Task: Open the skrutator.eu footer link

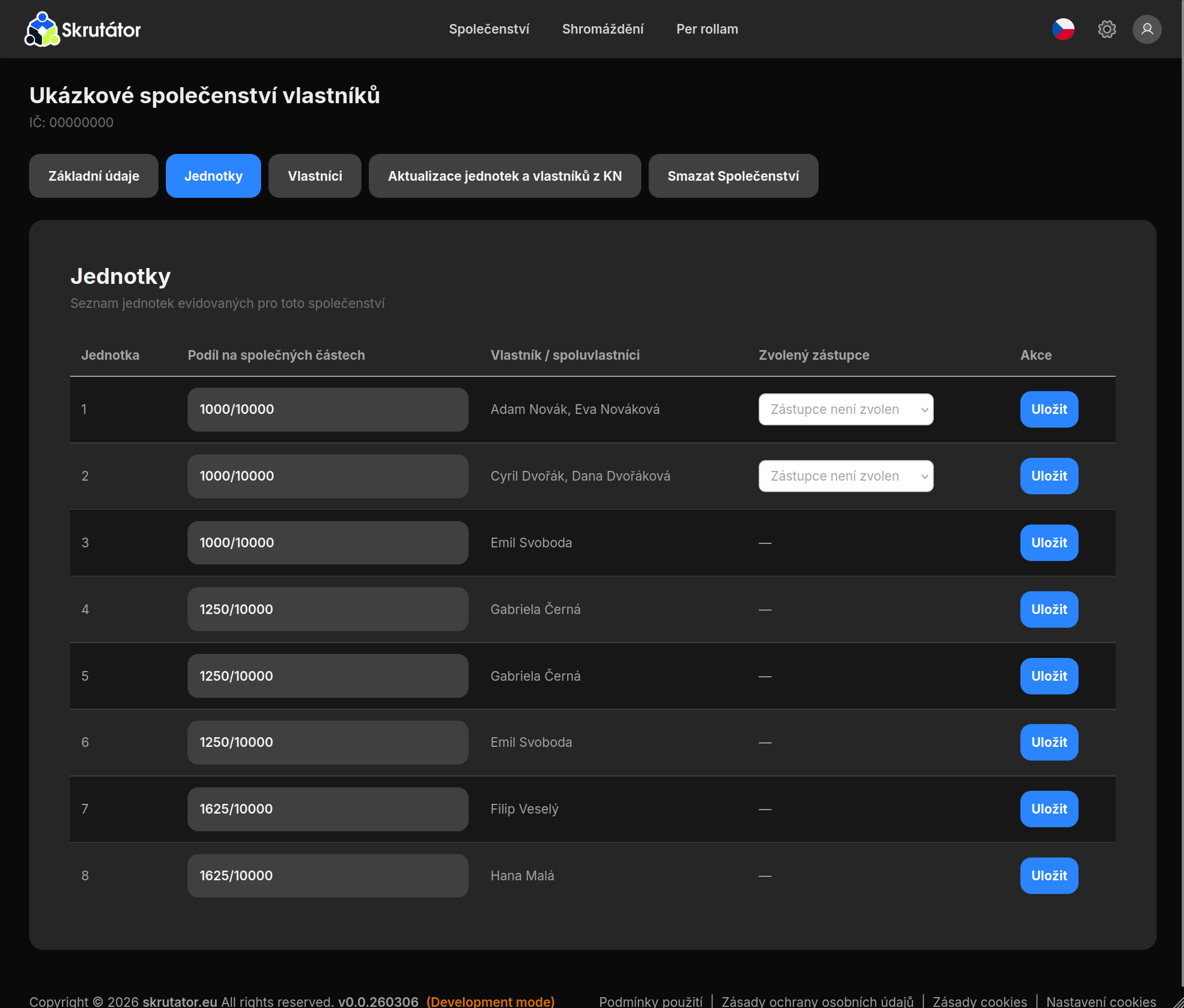Action: coord(180,1001)
